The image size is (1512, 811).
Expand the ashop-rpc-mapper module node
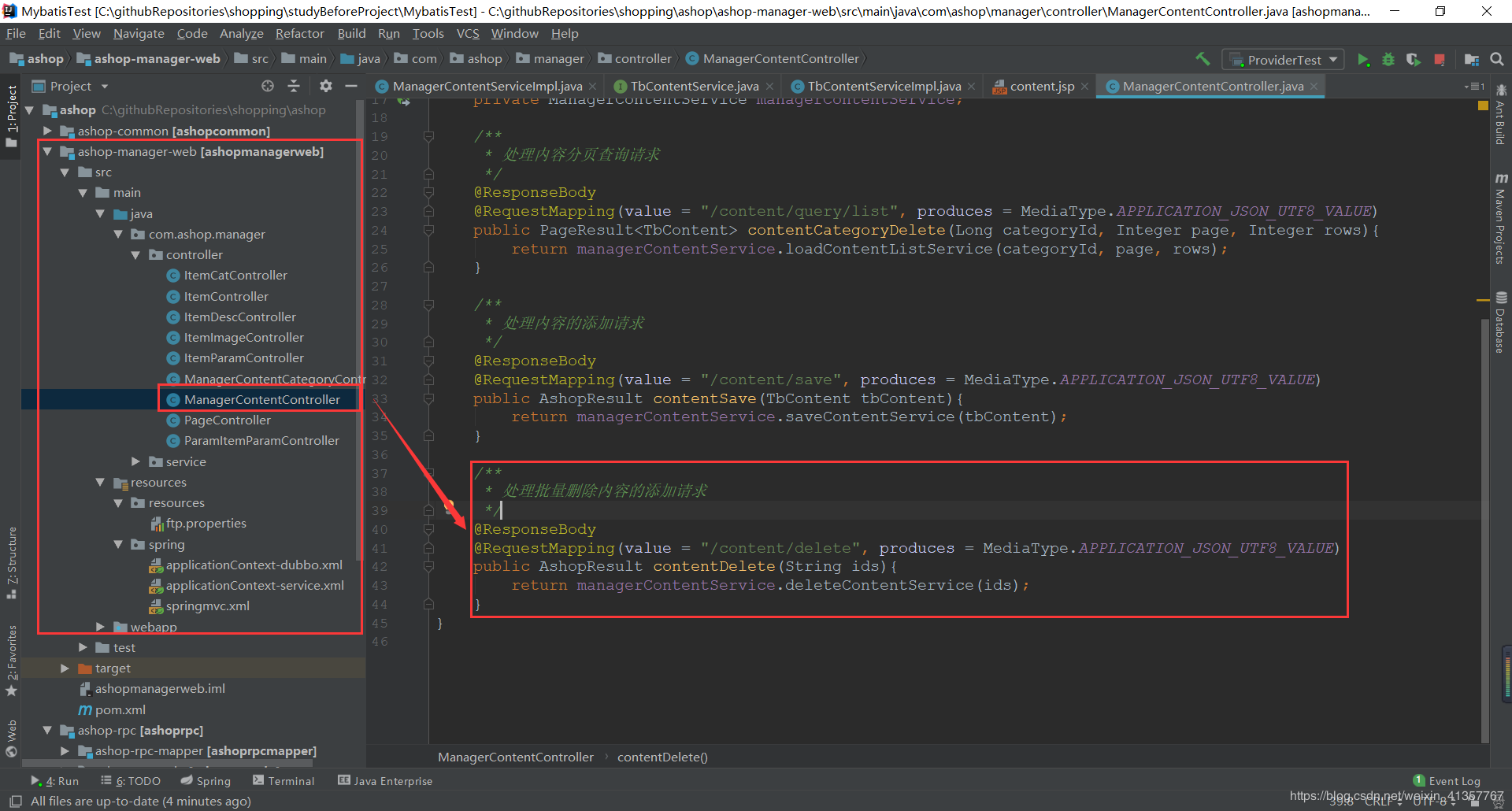(65, 751)
